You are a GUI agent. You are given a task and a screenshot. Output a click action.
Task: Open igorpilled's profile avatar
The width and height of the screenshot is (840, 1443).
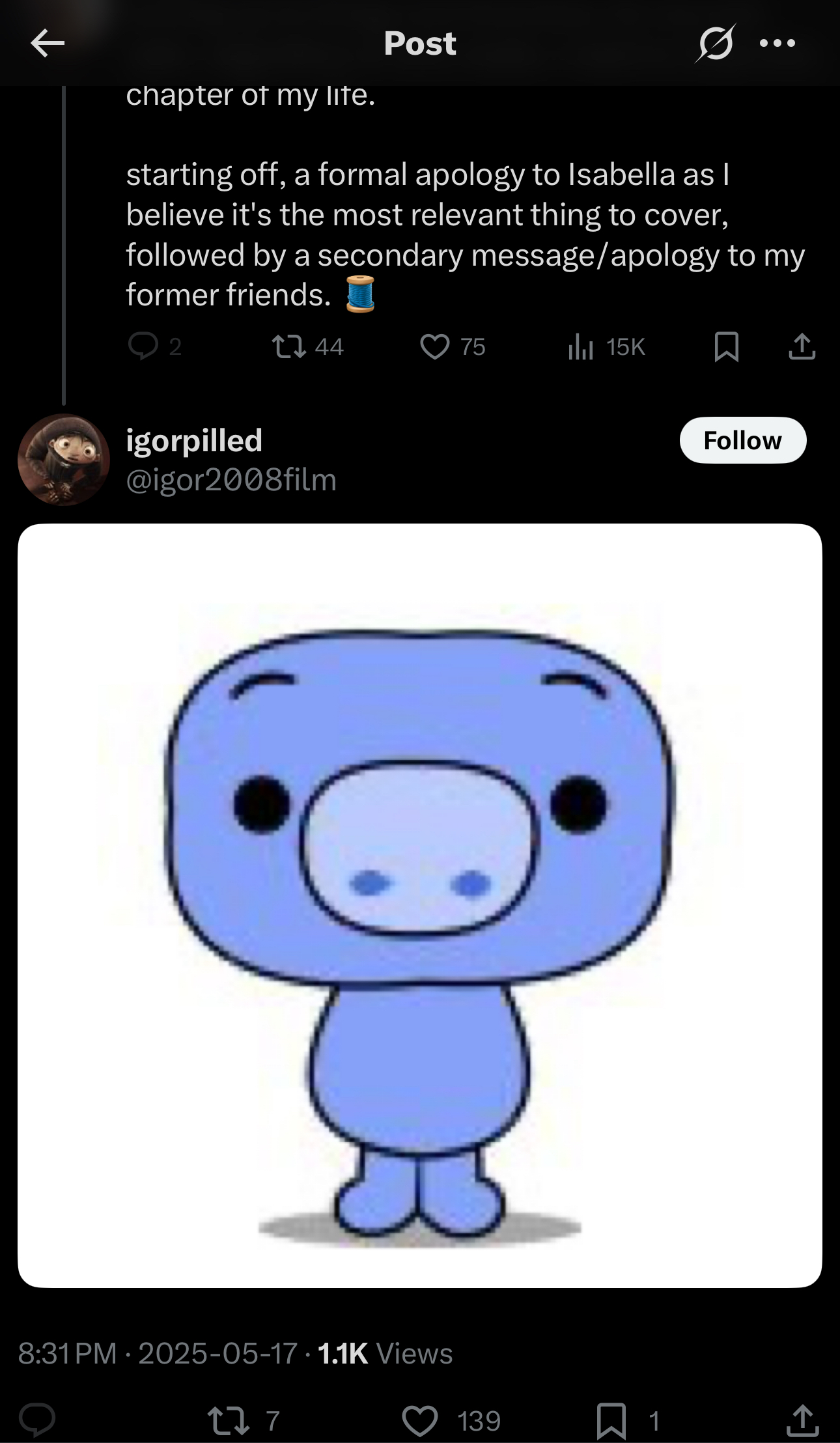64,460
